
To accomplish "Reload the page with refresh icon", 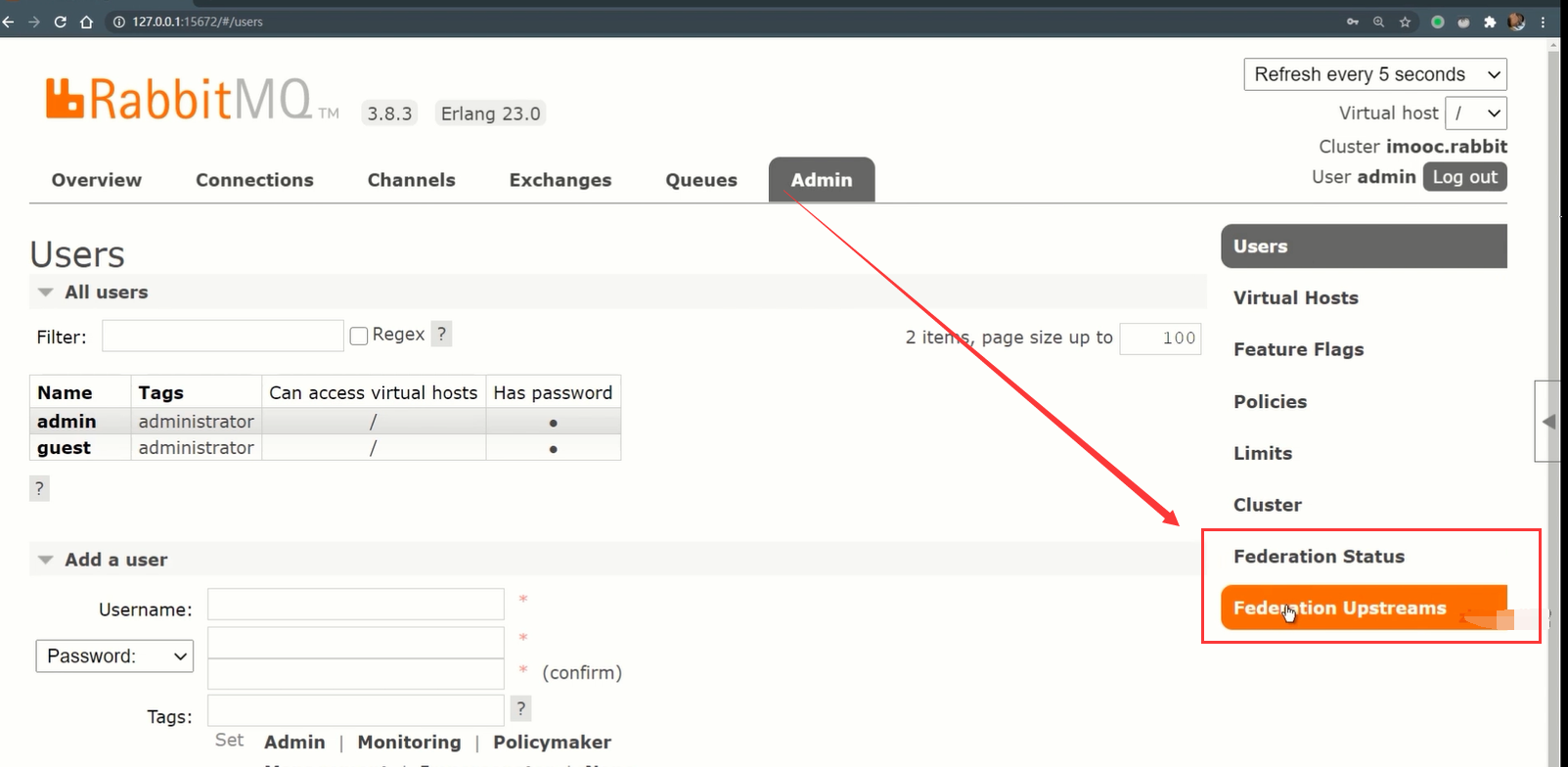I will pos(61,22).
